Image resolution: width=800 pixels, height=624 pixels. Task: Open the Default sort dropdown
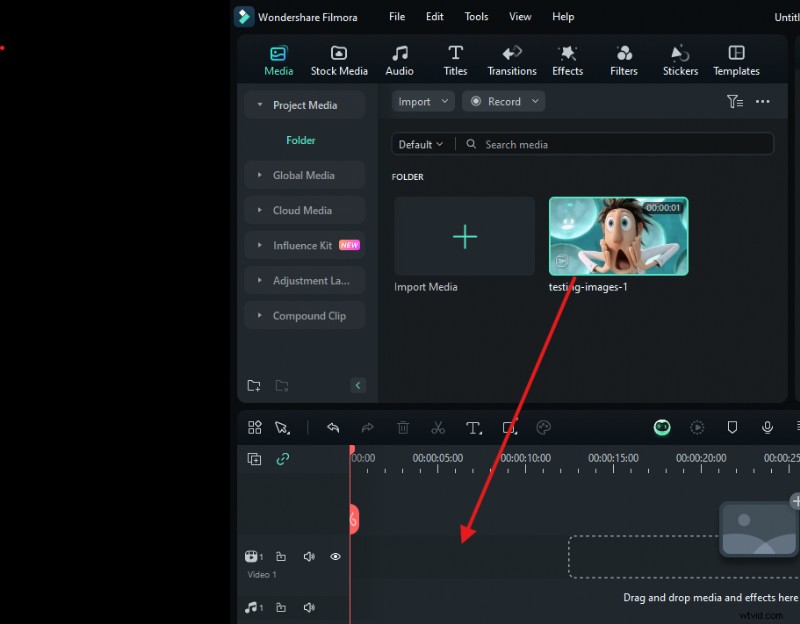click(421, 144)
